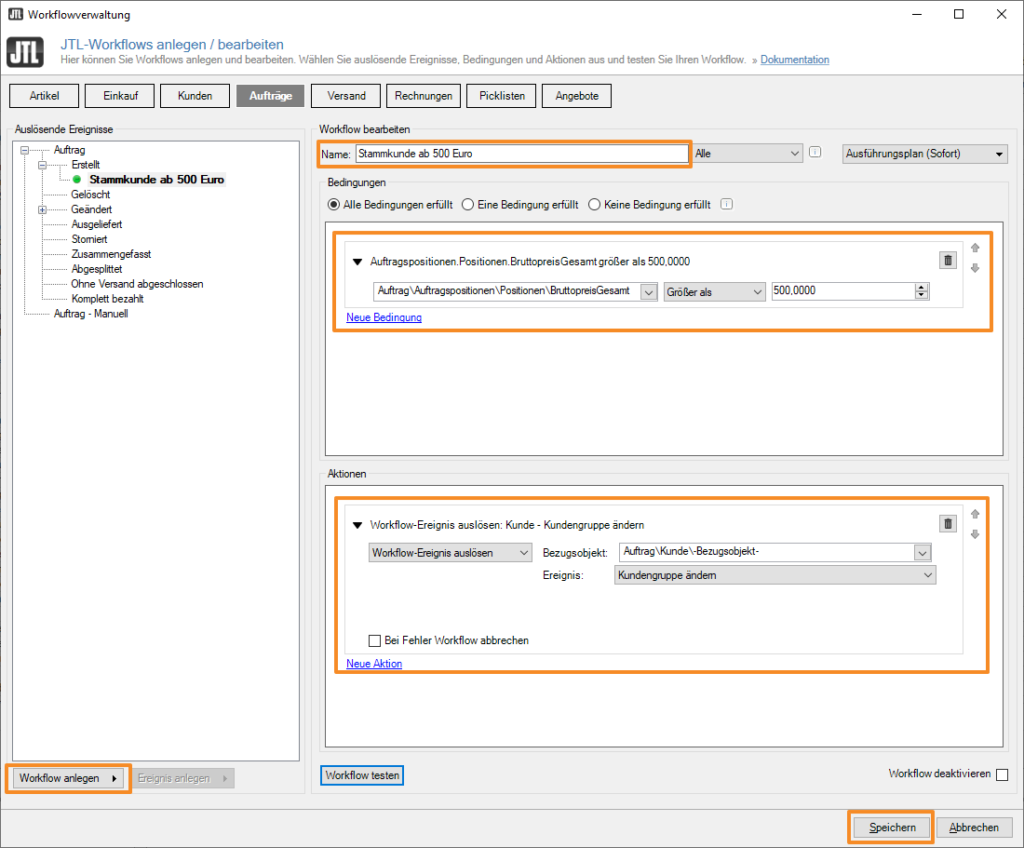Select the Alle Bedingungen erfüllt radio button
Viewport: 1024px width, 848px height.
[334, 204]
